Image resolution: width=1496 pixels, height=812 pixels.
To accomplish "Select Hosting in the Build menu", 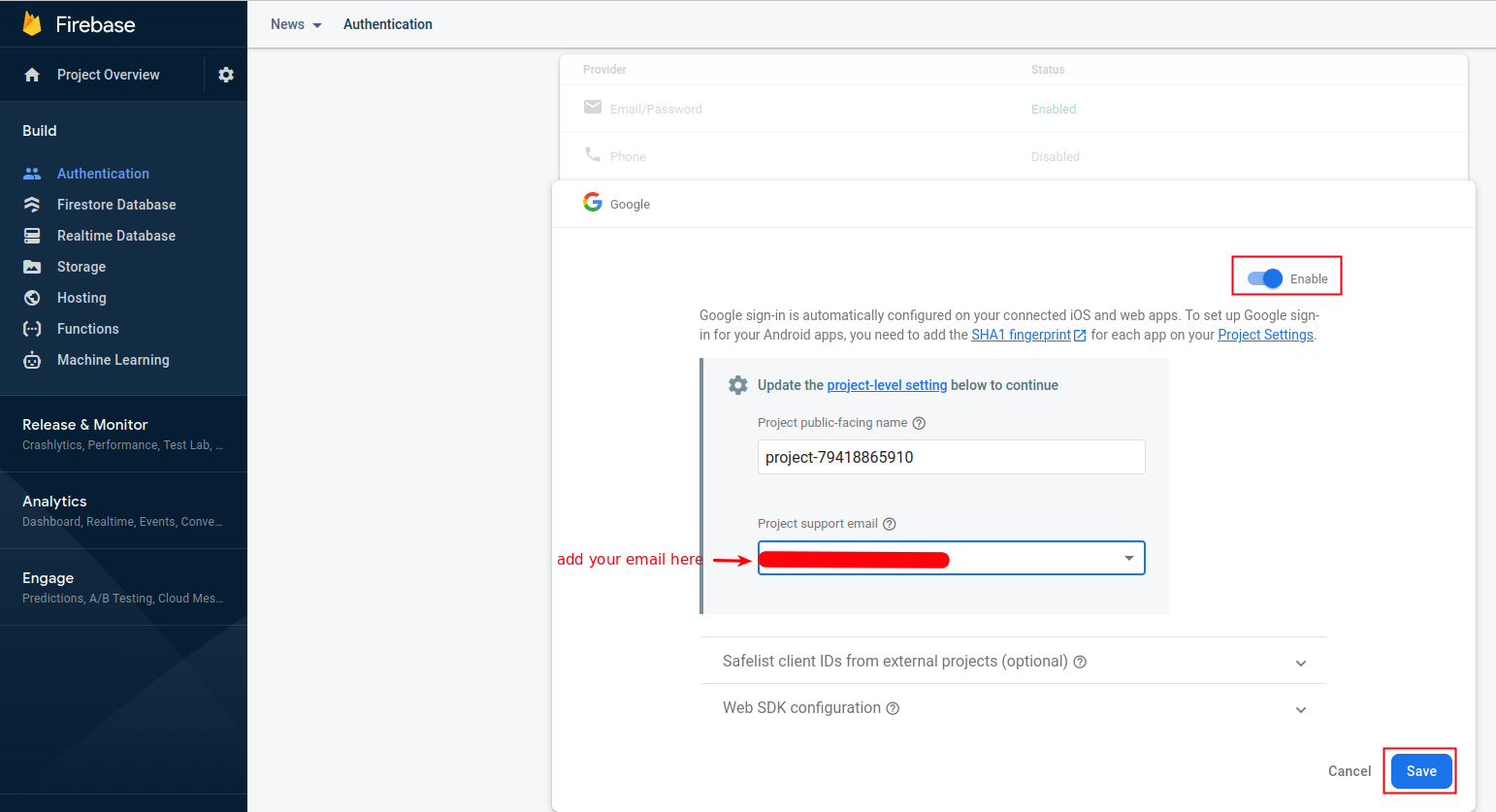I will [81, 297].
